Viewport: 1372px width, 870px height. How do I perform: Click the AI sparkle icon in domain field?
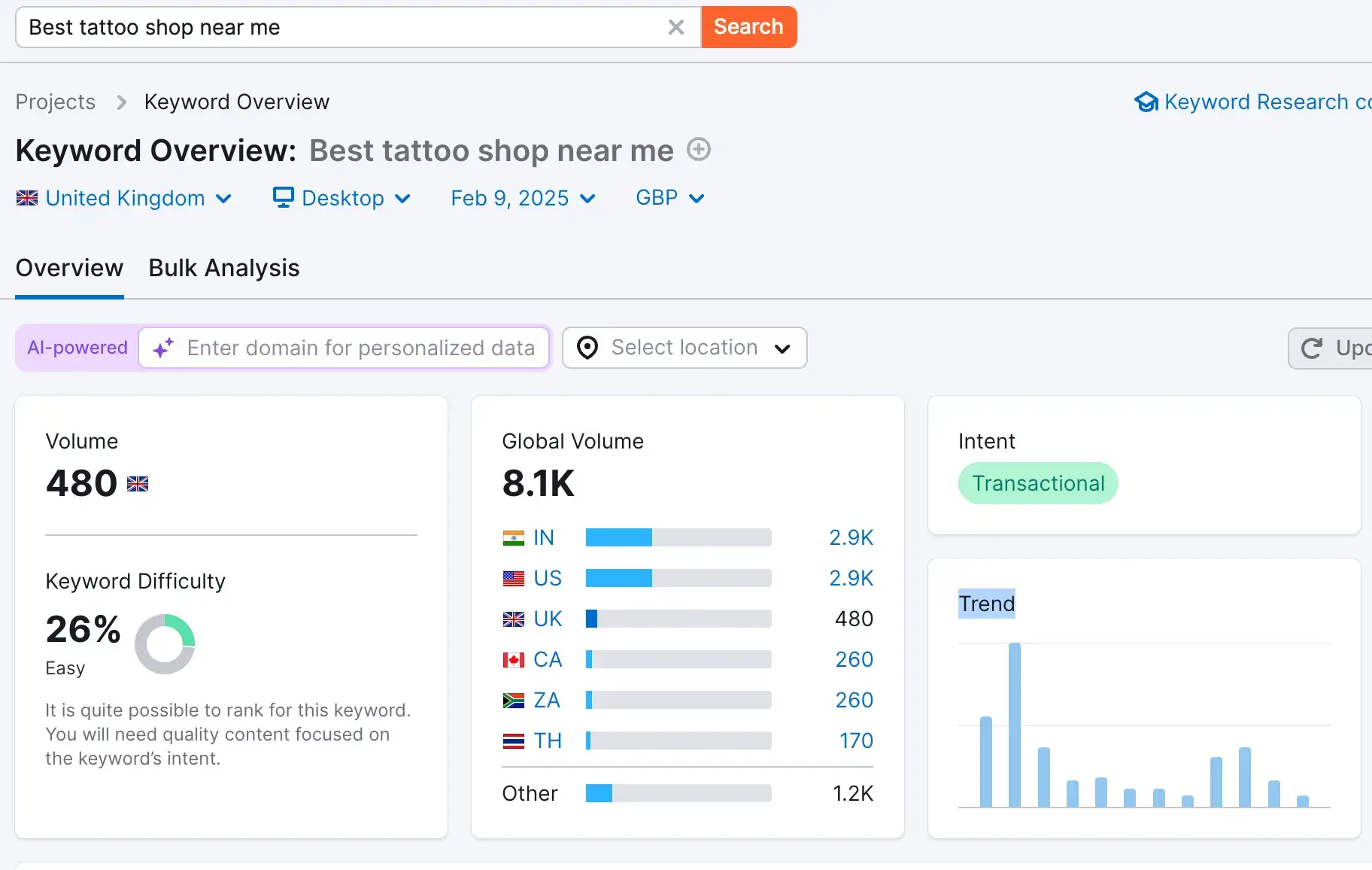point(162,348)
